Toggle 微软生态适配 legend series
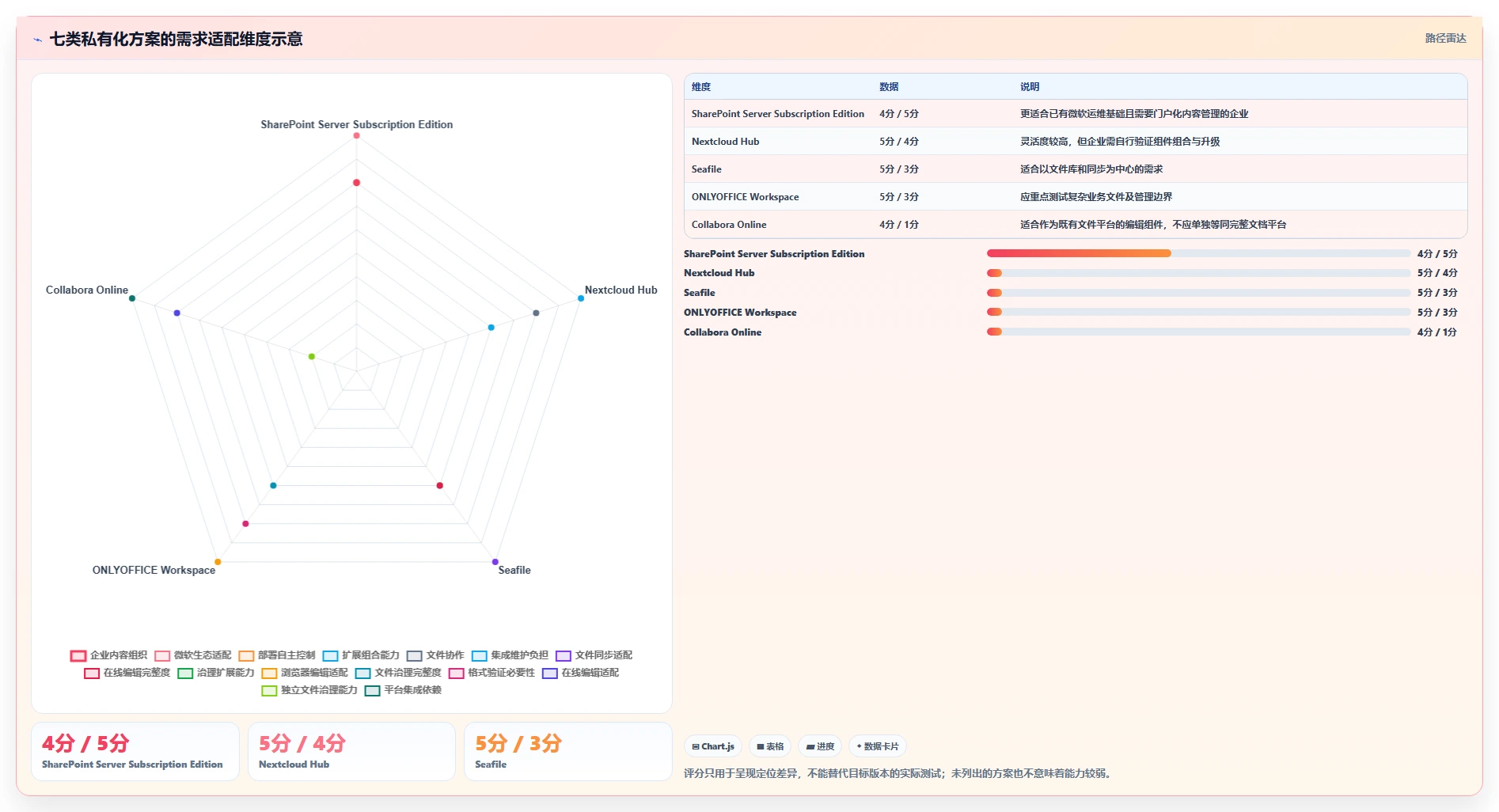 coord(193,655)
